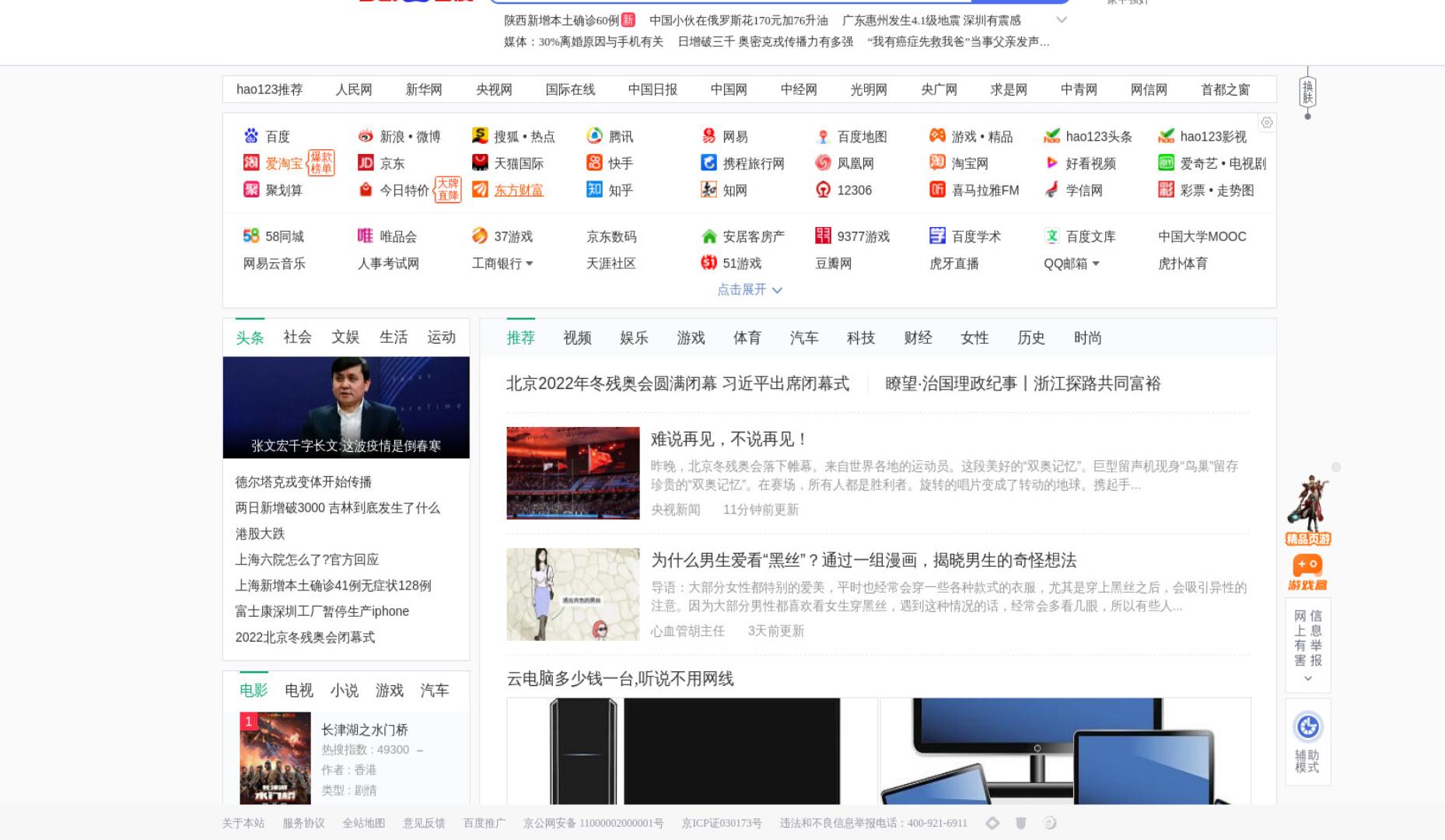The width and height of the screenshot is (1445, 840).
Task: Open the 中国大学MOOC link
Action: point(1202,236)
